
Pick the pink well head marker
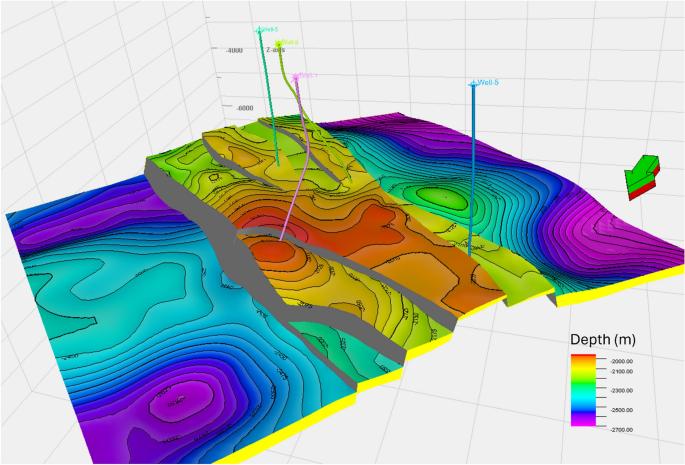297,77
